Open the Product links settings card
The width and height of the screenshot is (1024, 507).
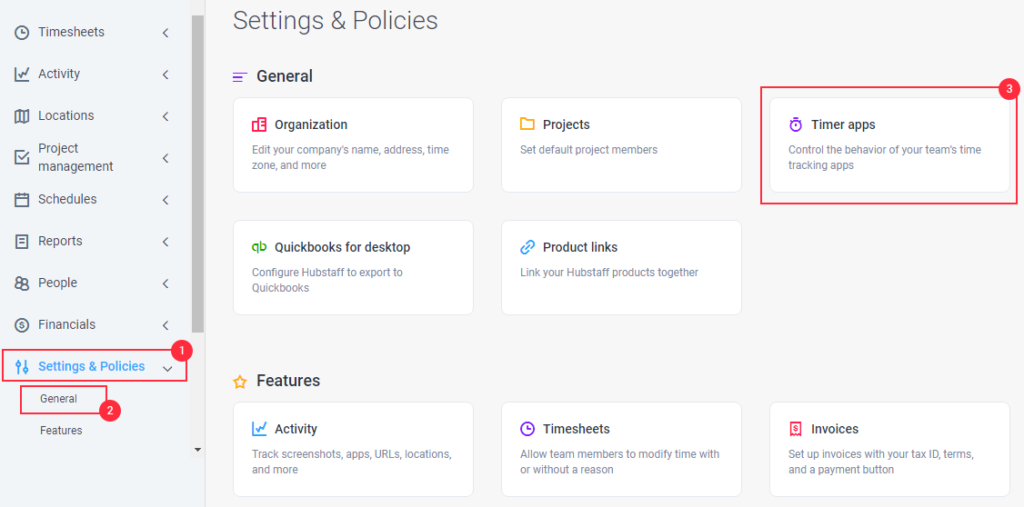621,267
